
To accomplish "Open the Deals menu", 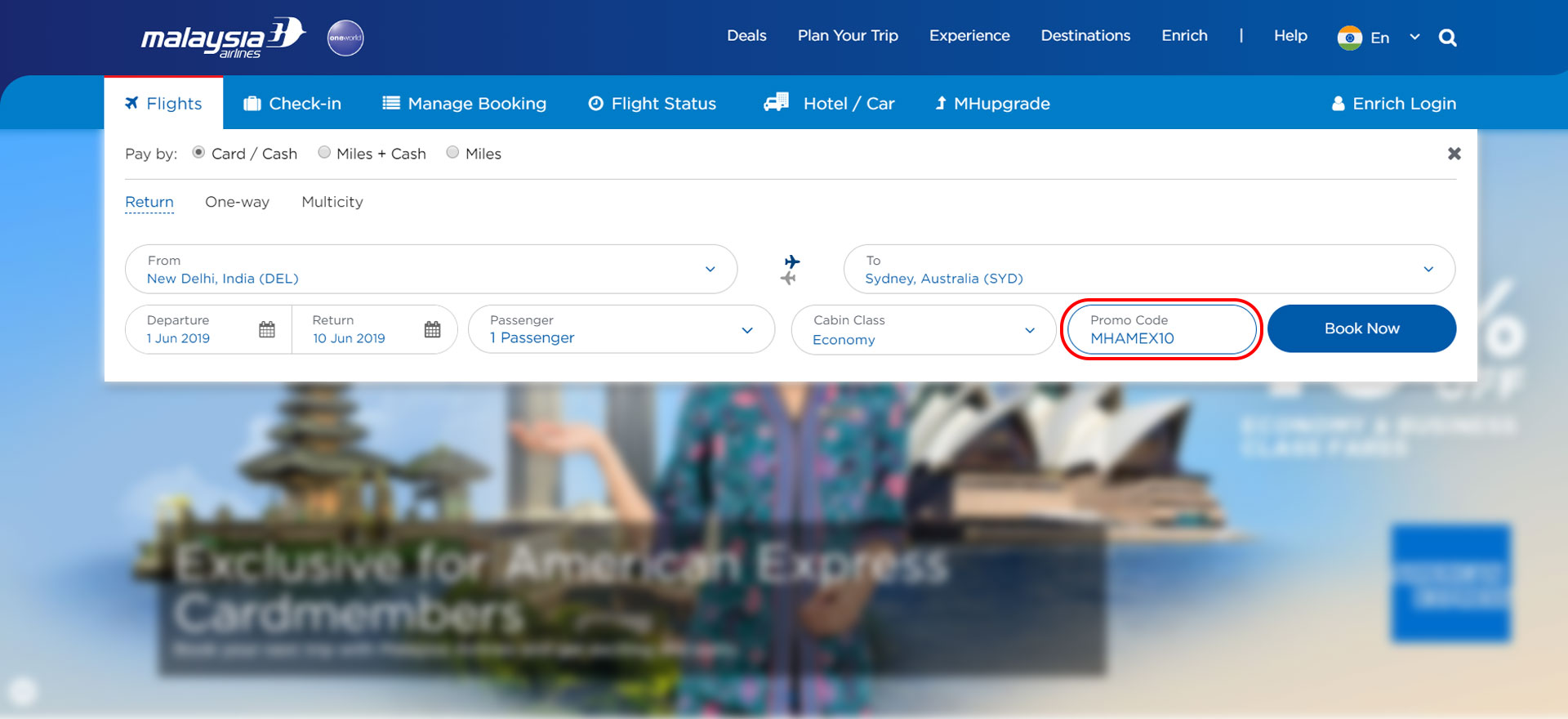I will click(x=746, y=36).
